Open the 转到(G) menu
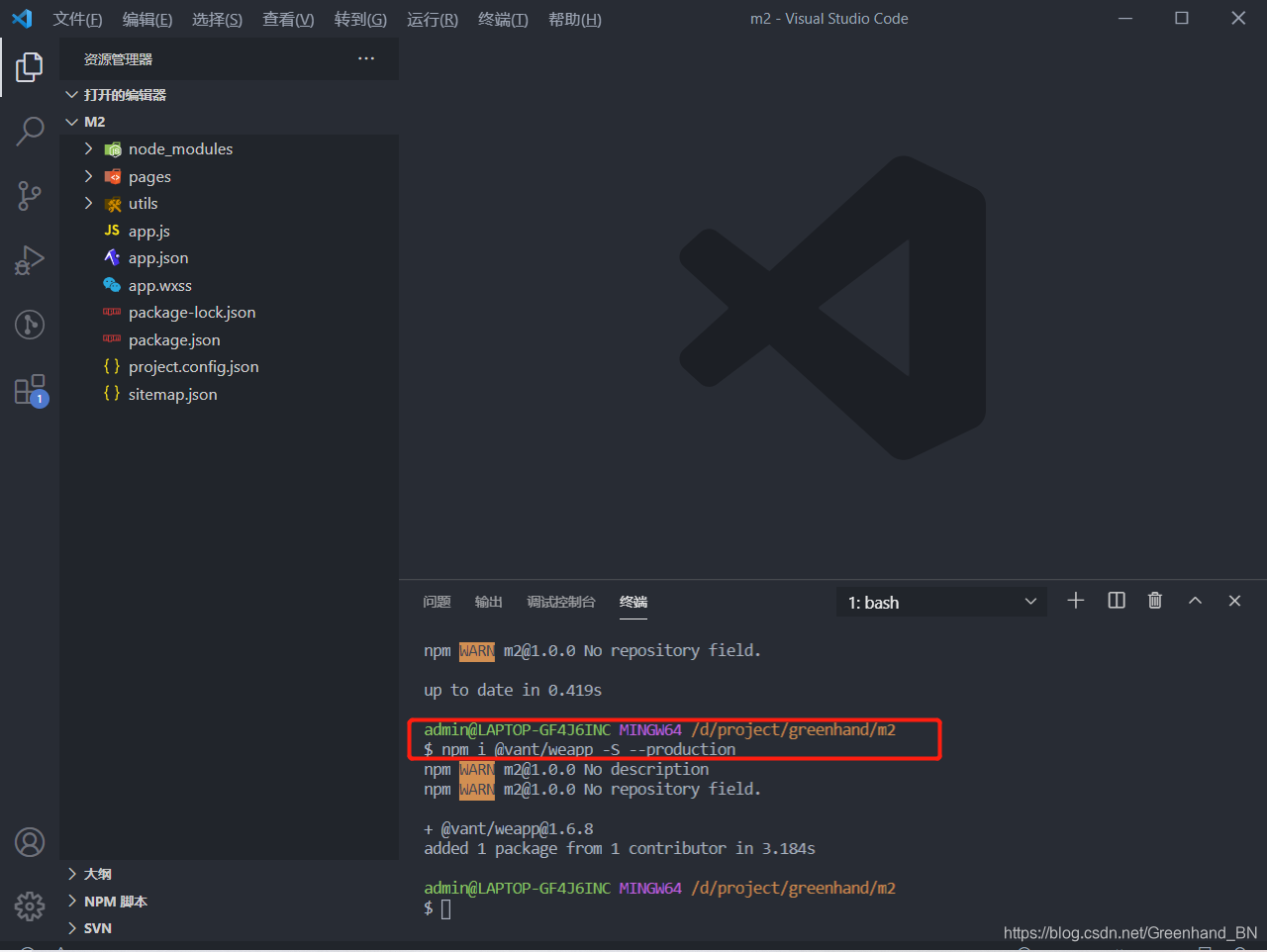 pyautogui.click(x=360, y=19)
